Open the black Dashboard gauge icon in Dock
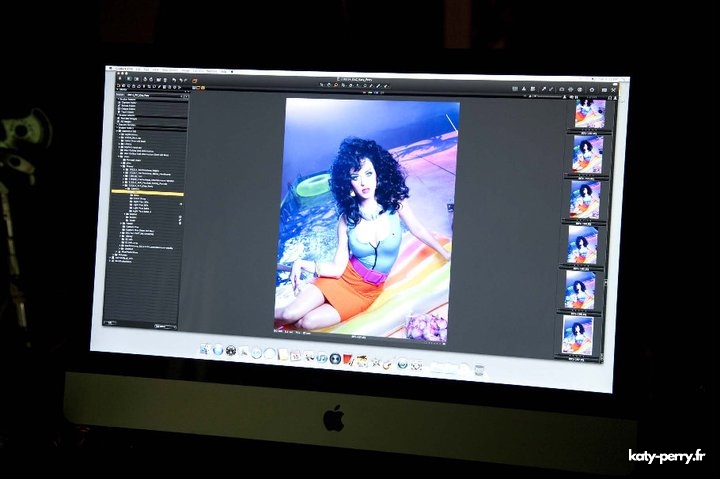This screenshot has height=479, width=720. (231, 350)
